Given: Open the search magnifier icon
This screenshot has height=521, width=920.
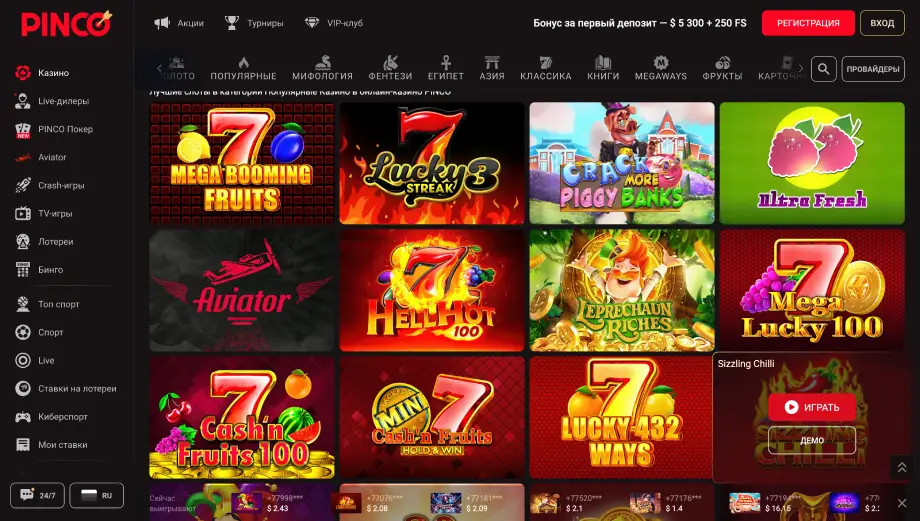Looking at the screenshot, I should coord(823,69).
